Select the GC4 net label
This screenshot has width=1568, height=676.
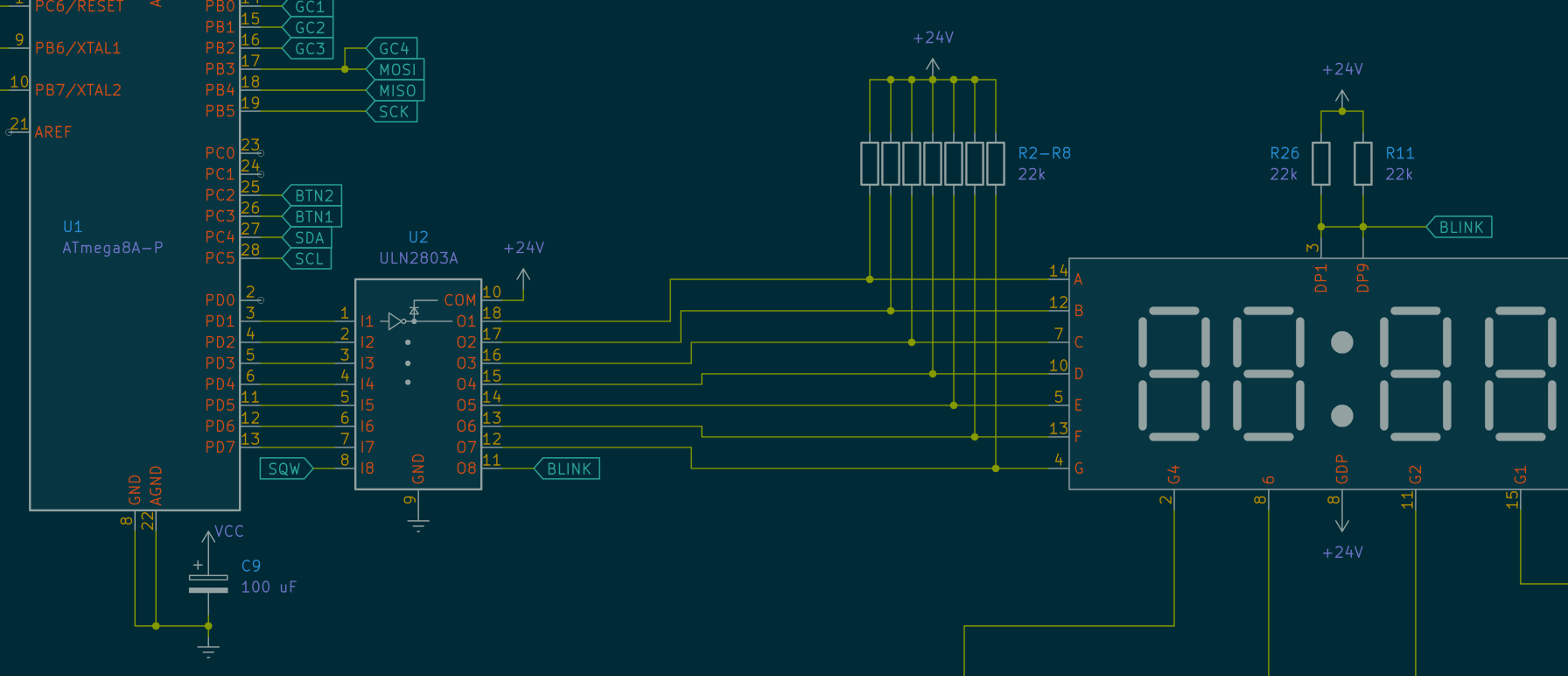click(391, 48)
